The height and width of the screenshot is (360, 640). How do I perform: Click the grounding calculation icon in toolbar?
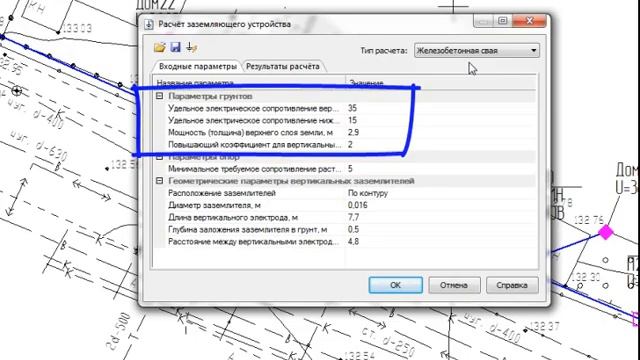coord(191,47)
